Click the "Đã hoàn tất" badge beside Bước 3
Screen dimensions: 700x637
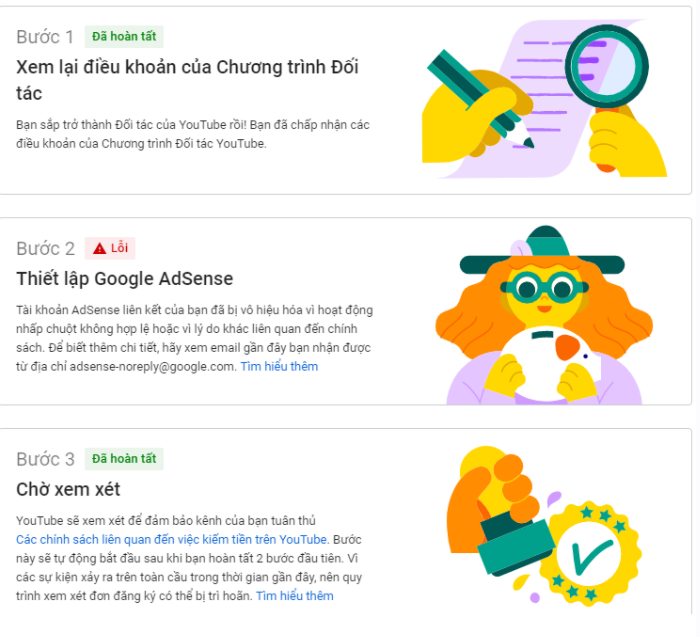point(124,459)
